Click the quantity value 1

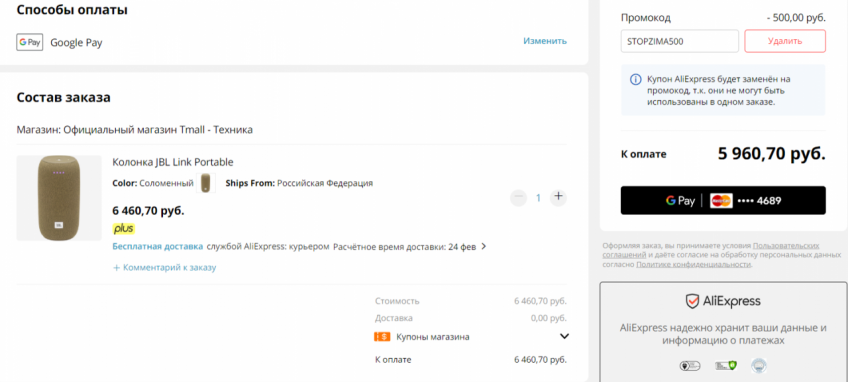[x=538, y=198]
